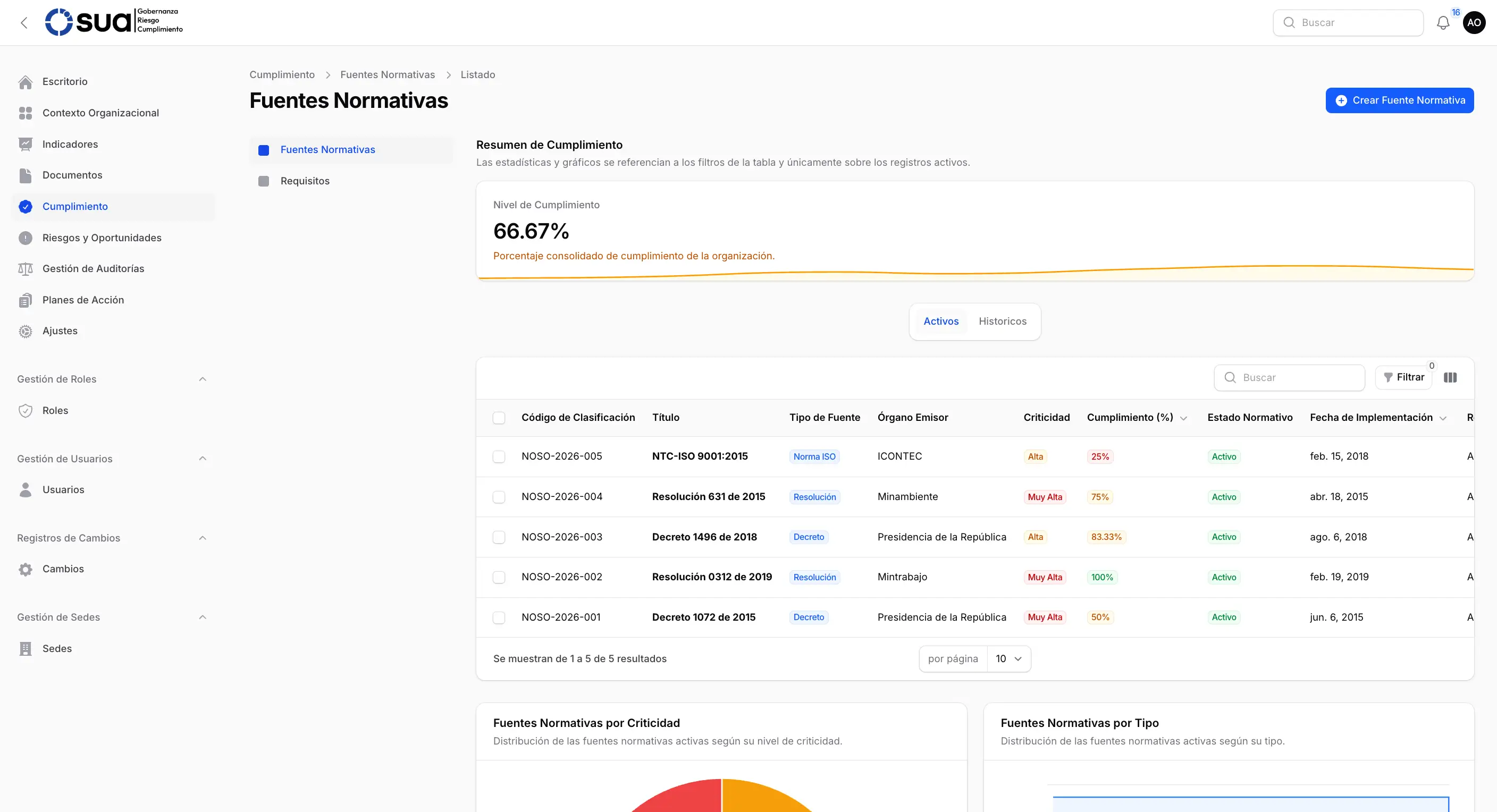Click the Sedes building icon
1497x812 pixels.
[26, 649]
